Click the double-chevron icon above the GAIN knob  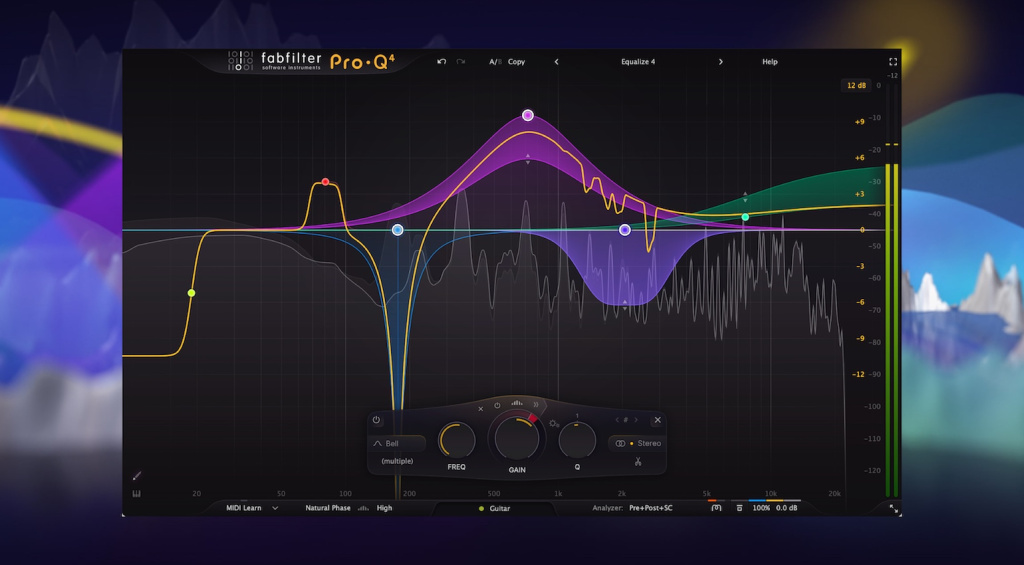[536, 405]
